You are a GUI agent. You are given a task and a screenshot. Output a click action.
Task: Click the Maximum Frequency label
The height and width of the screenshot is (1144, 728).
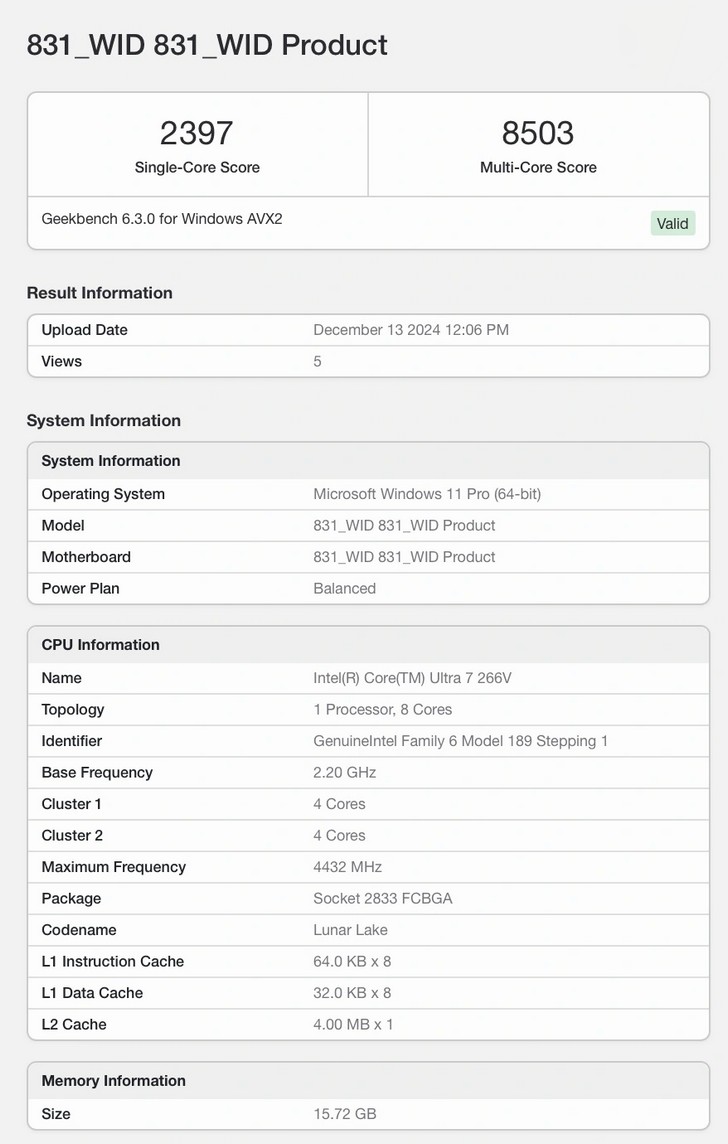[x=114, y=867]
